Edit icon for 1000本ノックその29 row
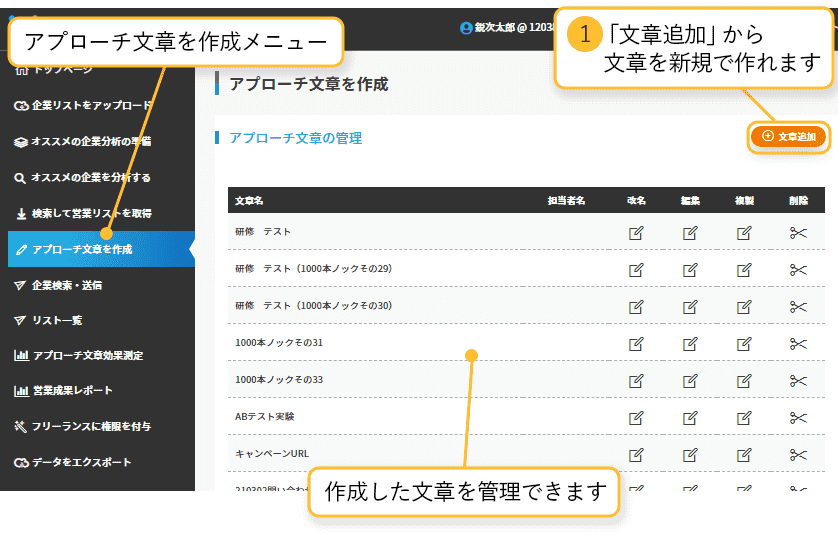Viewport: 838px width, 534px height. pyautogui.click(x=690, y=270)
